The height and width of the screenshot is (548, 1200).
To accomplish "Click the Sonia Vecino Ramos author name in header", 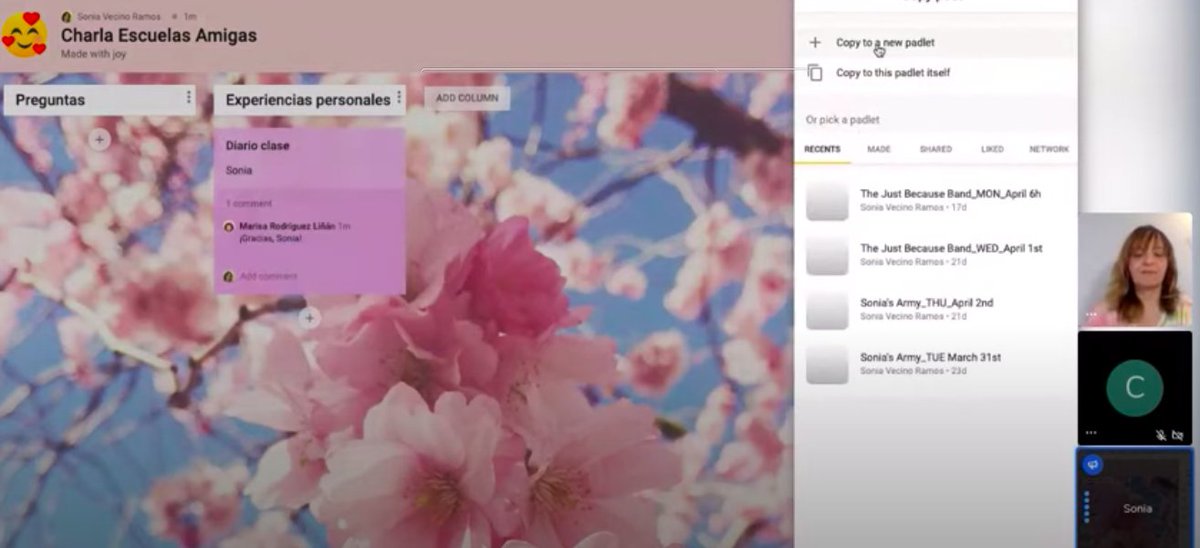I will [x=118, y=17].
